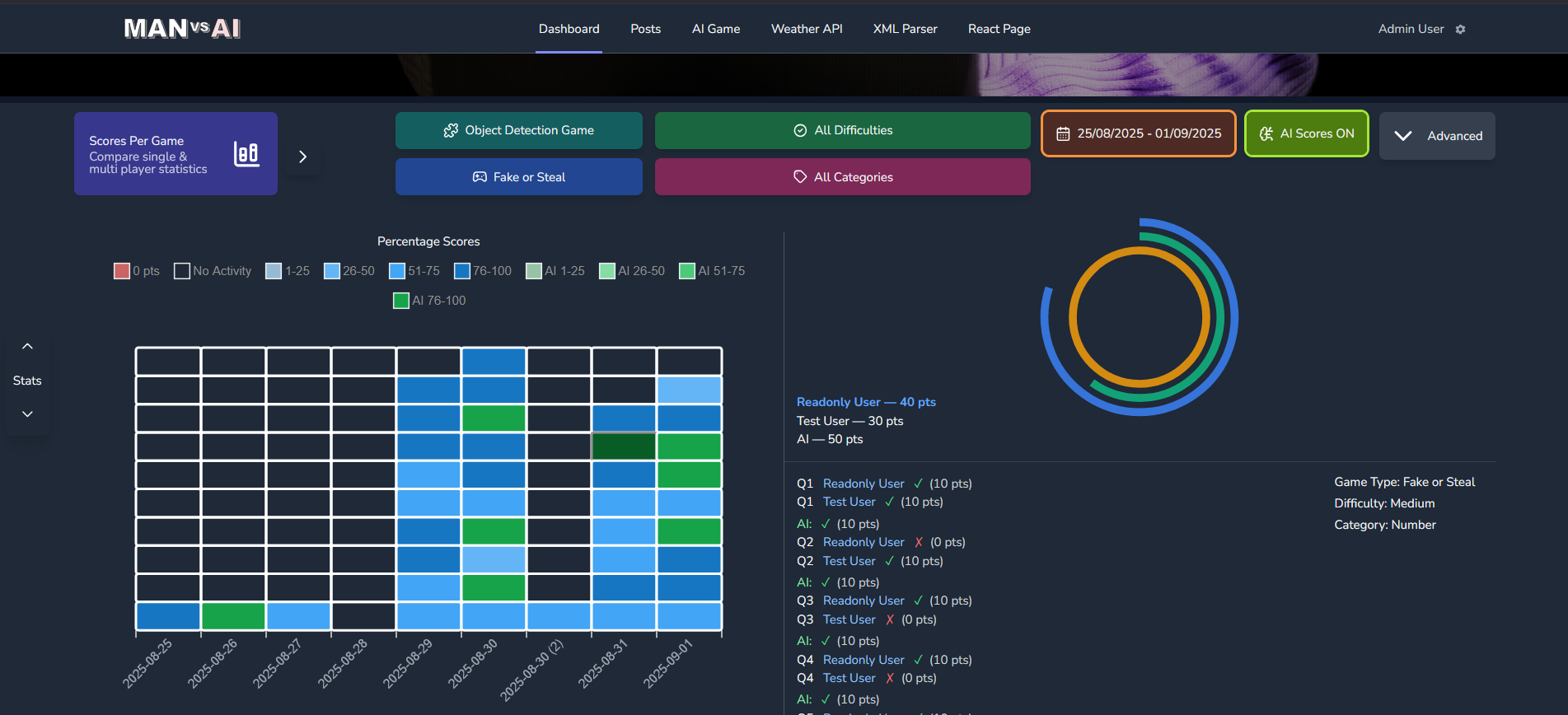Move Stats down with the down chevron

coord(27,414)
